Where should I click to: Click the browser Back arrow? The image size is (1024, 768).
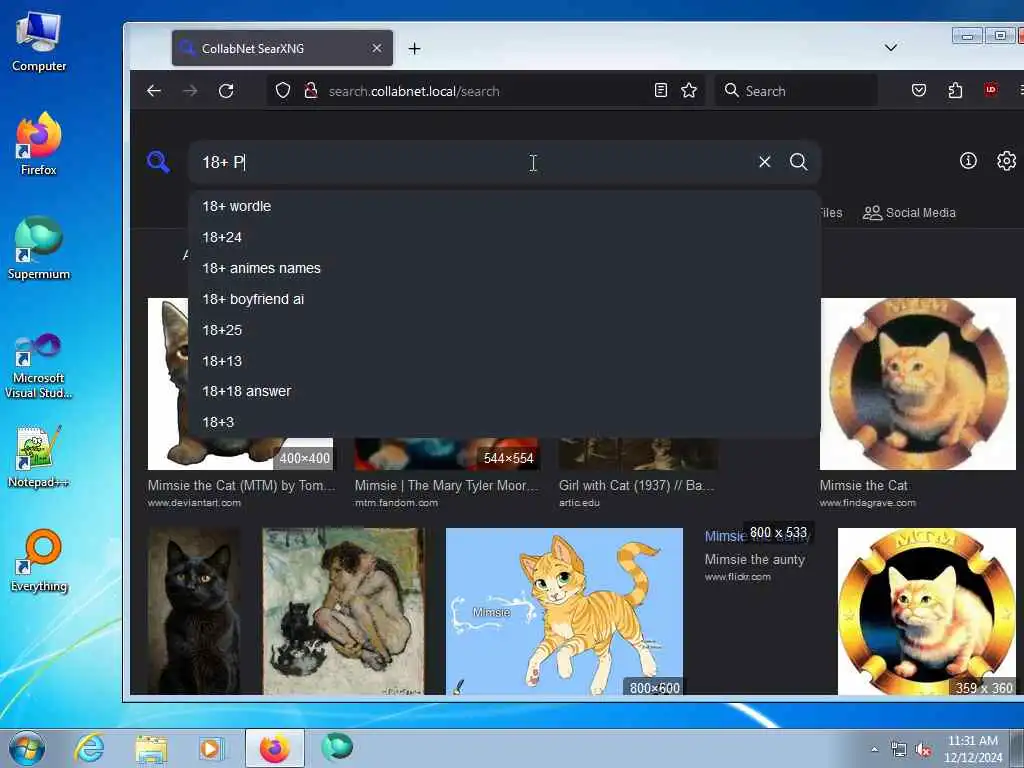coord(154,91)
